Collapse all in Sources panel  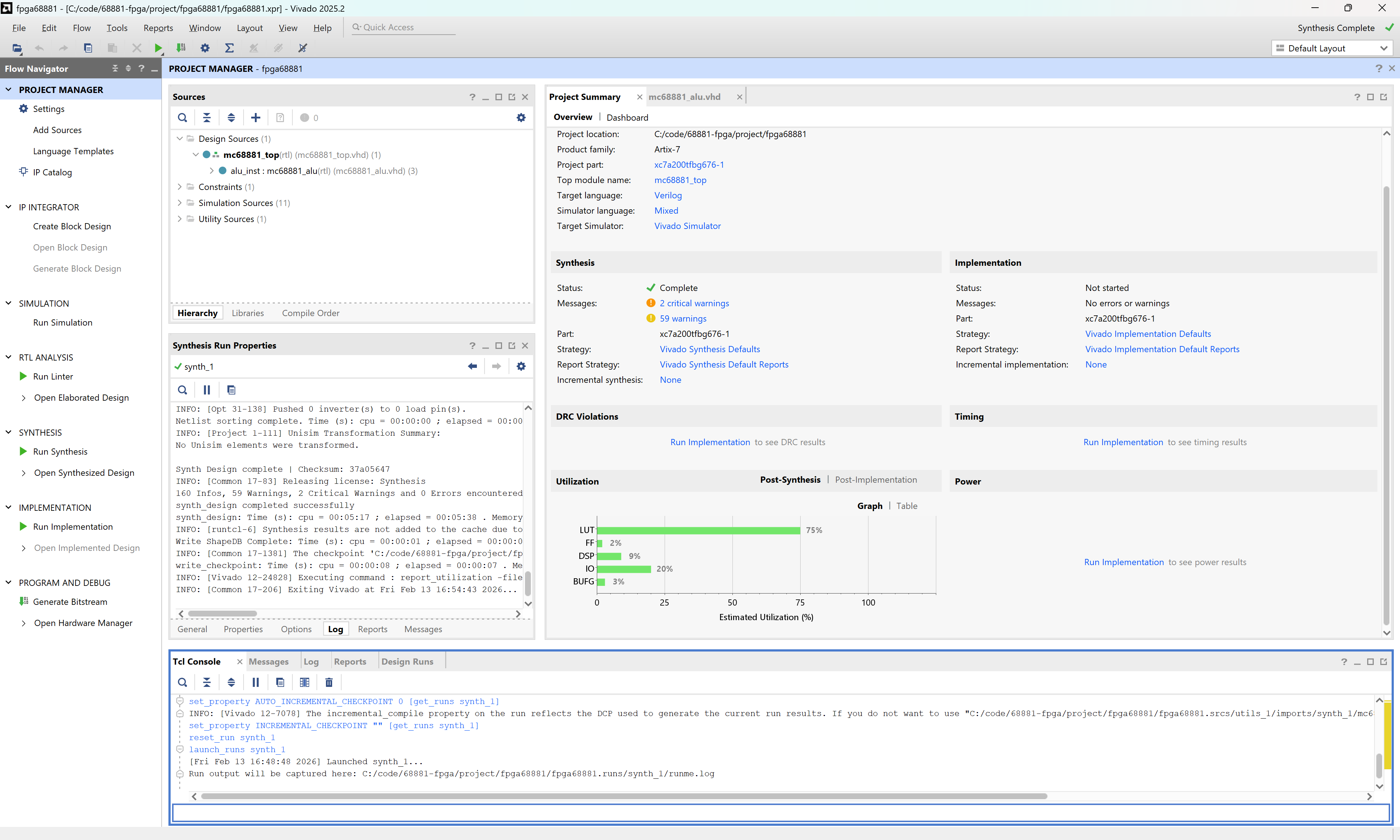click(207, 118)
